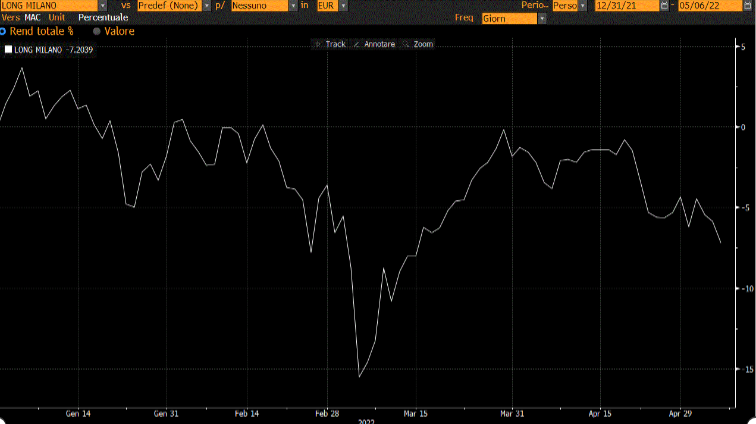756x424 pixels.
Task: Enable the chart Zoom tool
Action: (417, 44)
